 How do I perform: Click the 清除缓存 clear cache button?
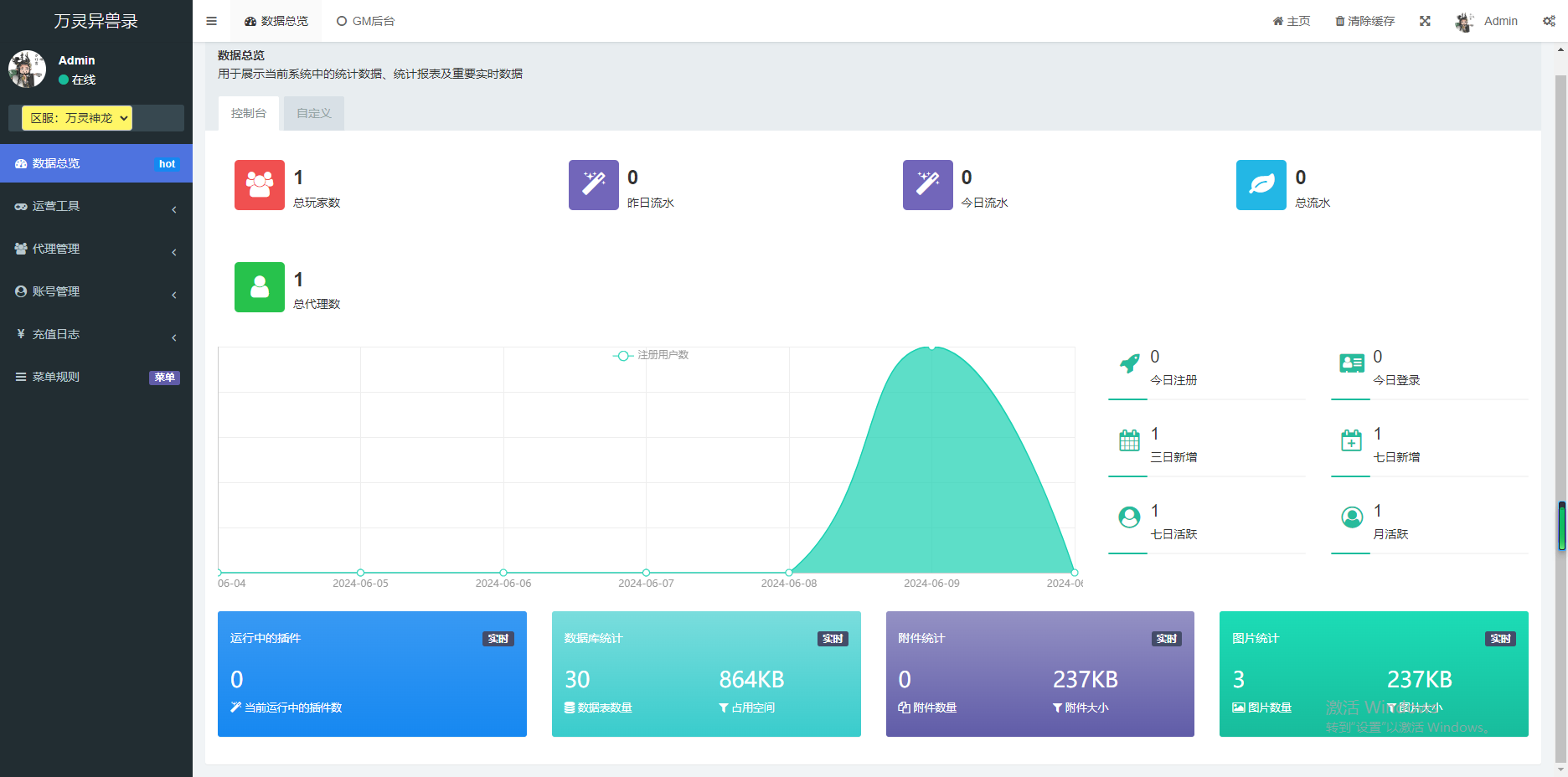coord(1364,21)
